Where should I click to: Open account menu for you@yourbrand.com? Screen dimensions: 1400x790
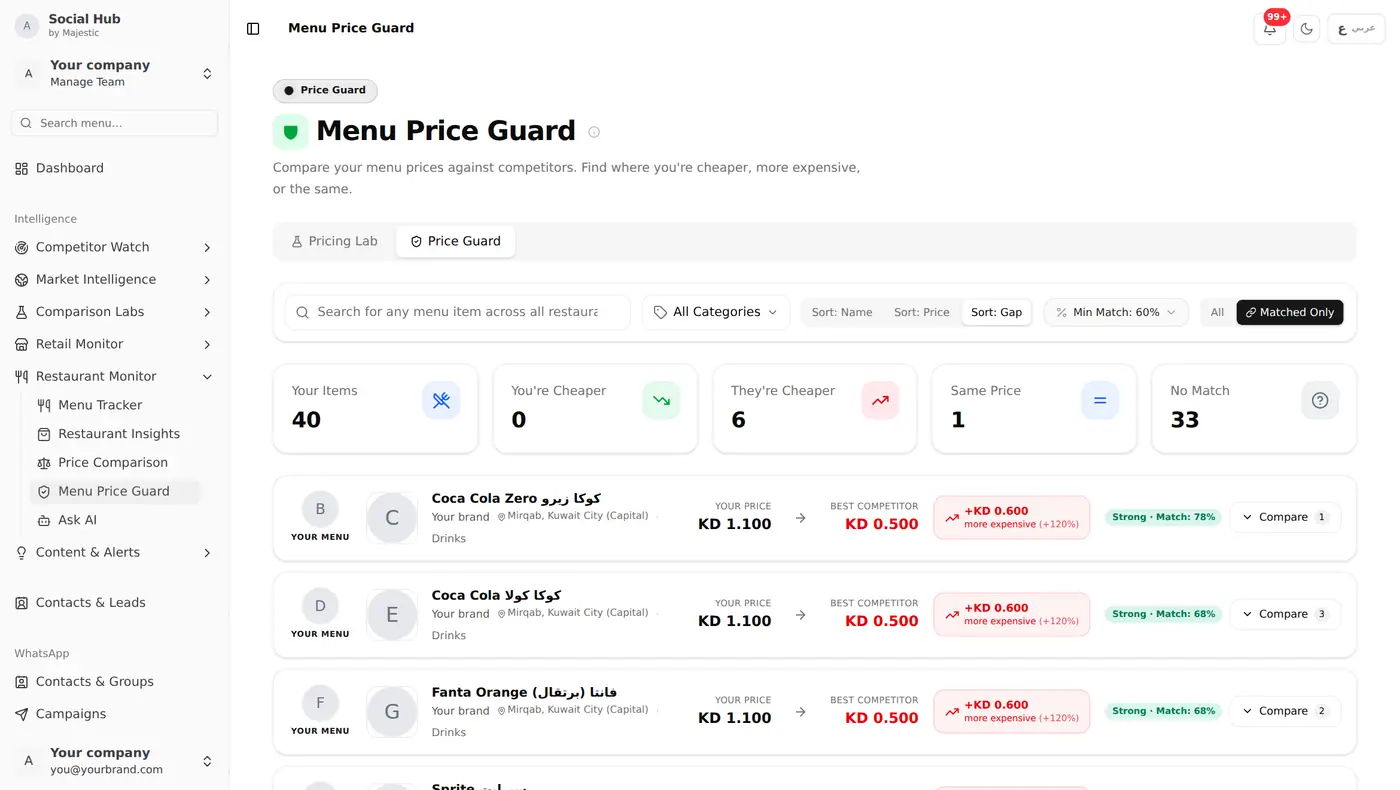point(115,761)
